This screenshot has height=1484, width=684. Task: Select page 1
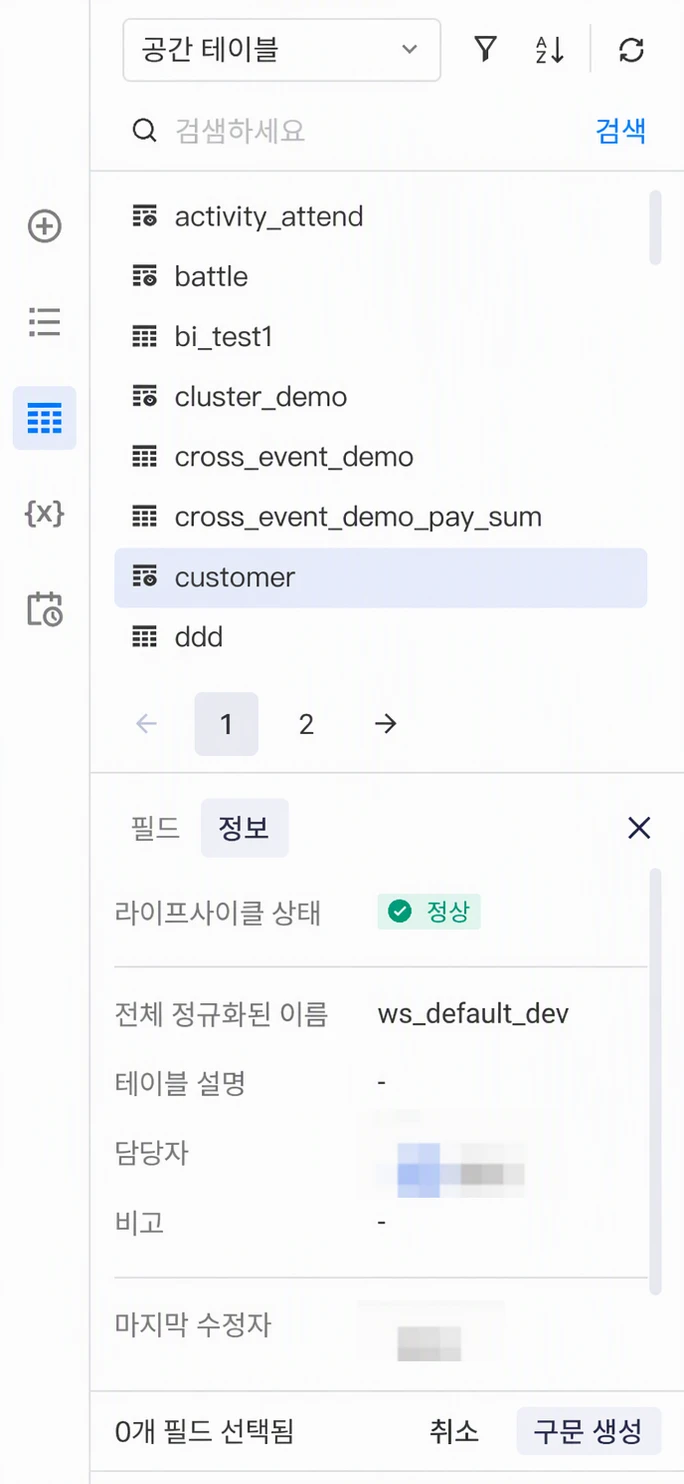[226, 724]
